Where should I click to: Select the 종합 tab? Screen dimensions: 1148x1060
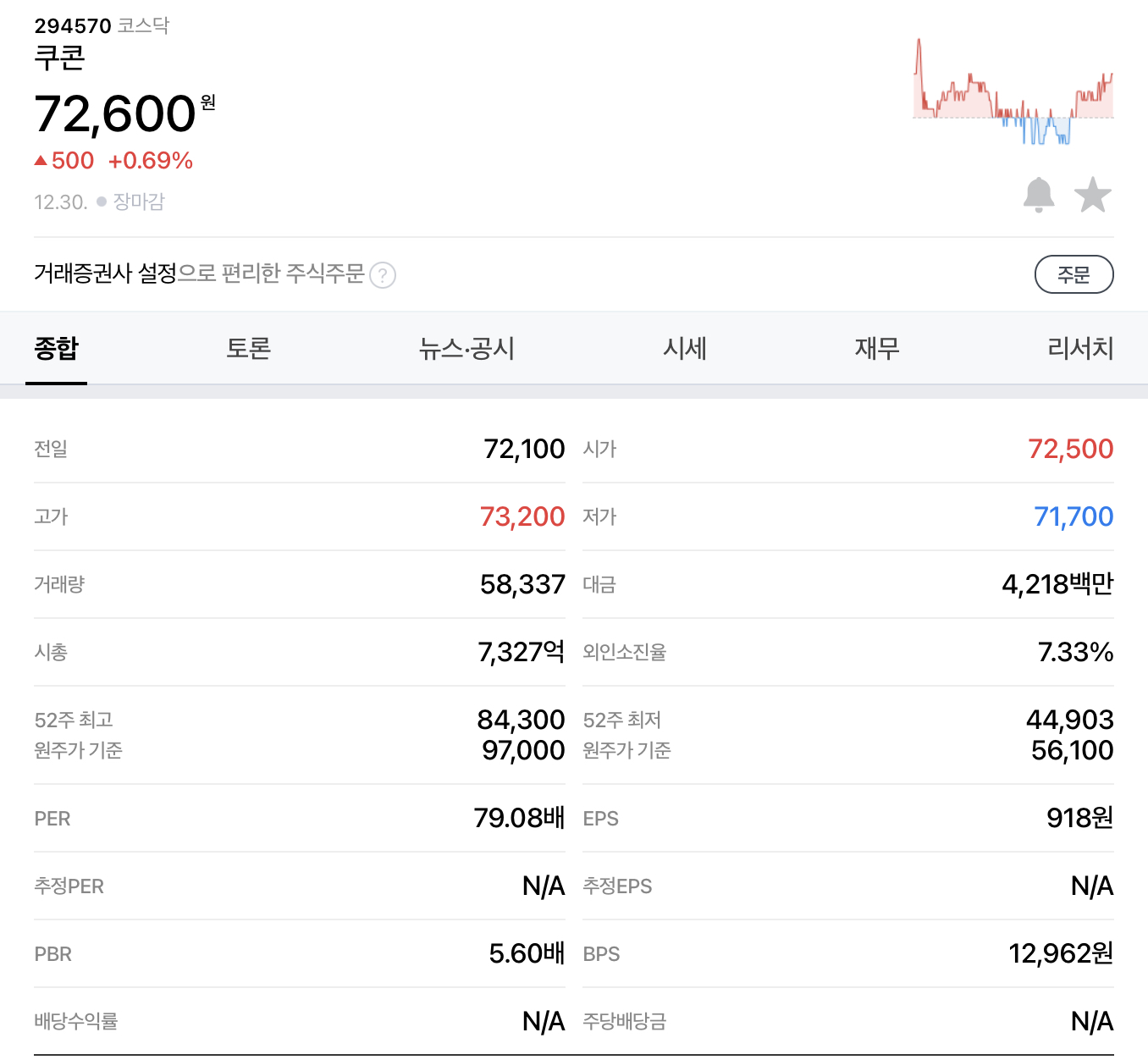click(57, 348)
